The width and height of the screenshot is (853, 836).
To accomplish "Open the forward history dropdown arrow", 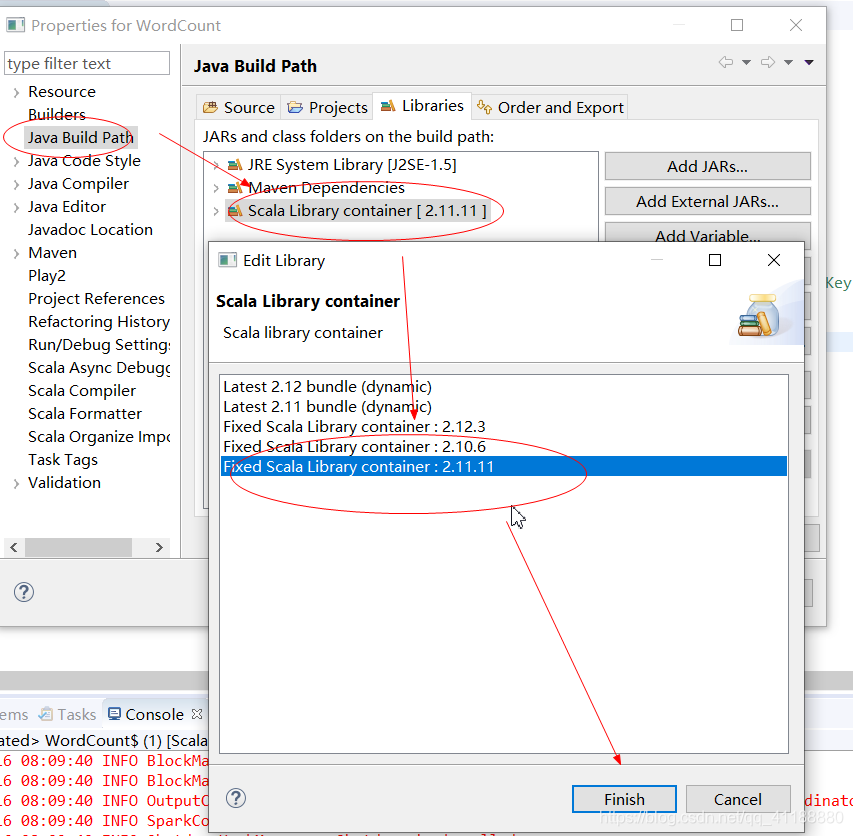I will 788,63.
